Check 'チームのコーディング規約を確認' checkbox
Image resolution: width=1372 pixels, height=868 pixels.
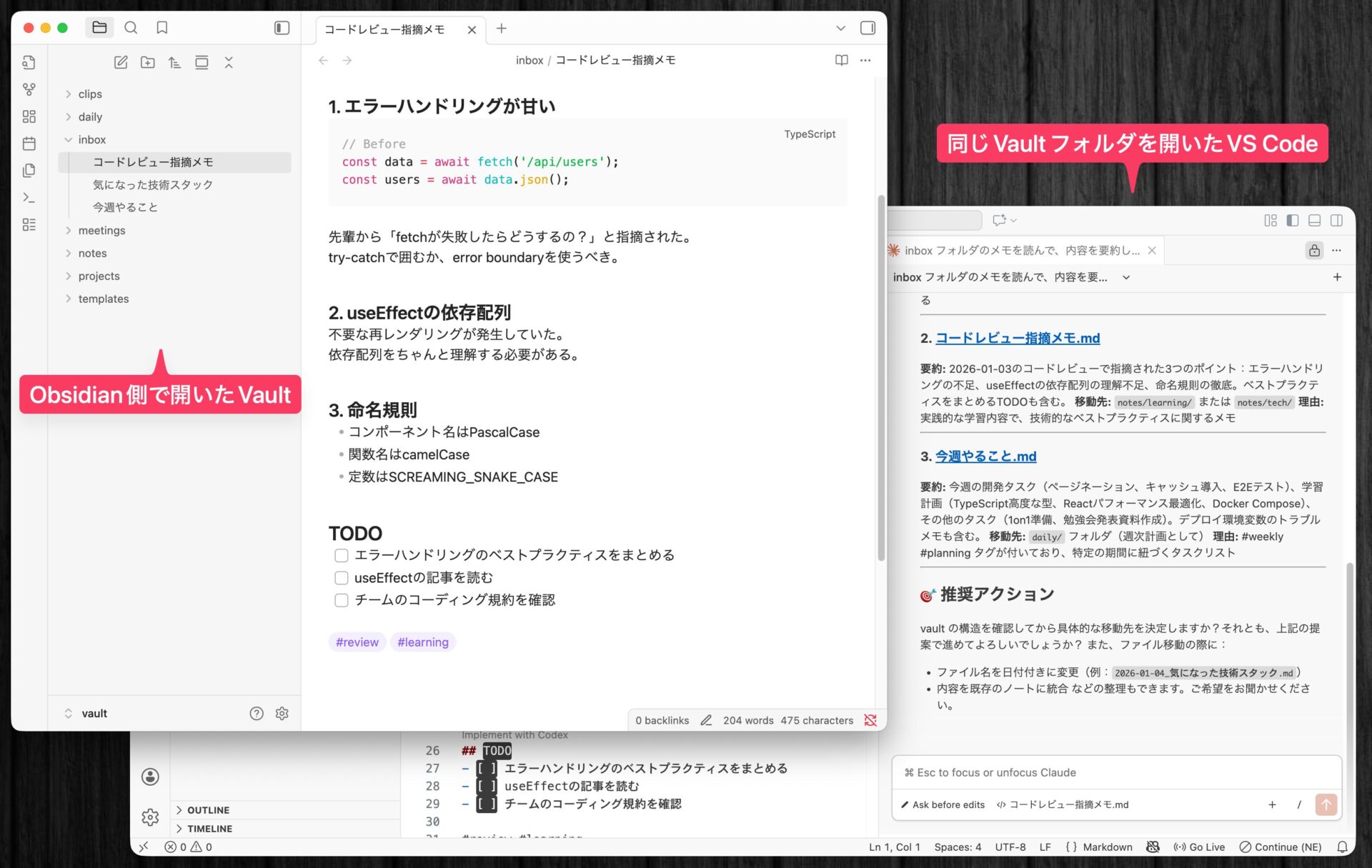point(342,600)
